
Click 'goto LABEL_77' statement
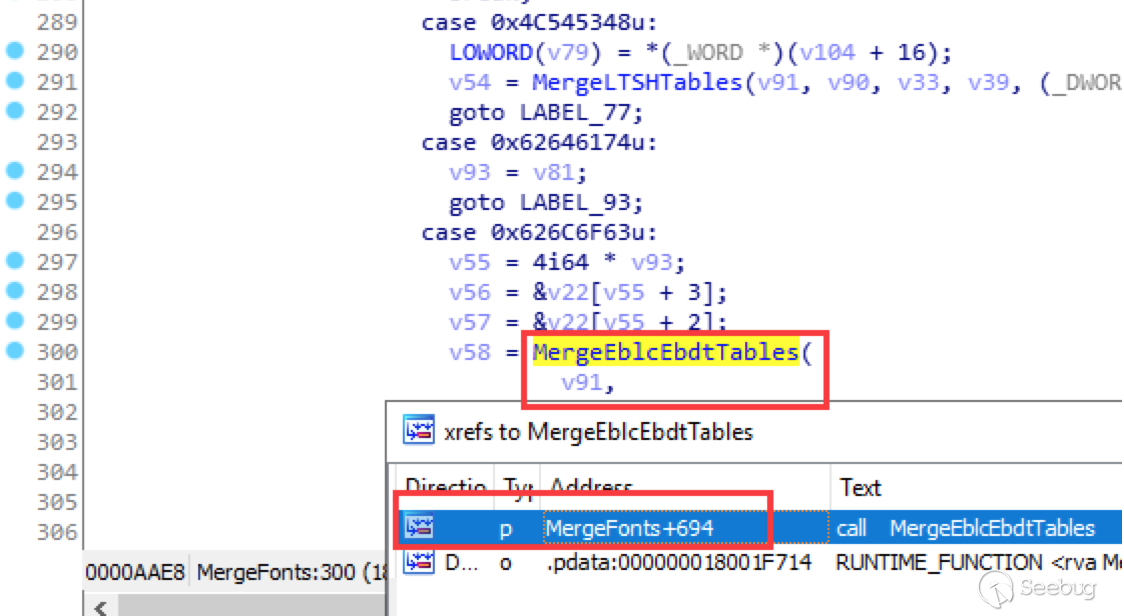pyautogui.click(x=546, y=112)
